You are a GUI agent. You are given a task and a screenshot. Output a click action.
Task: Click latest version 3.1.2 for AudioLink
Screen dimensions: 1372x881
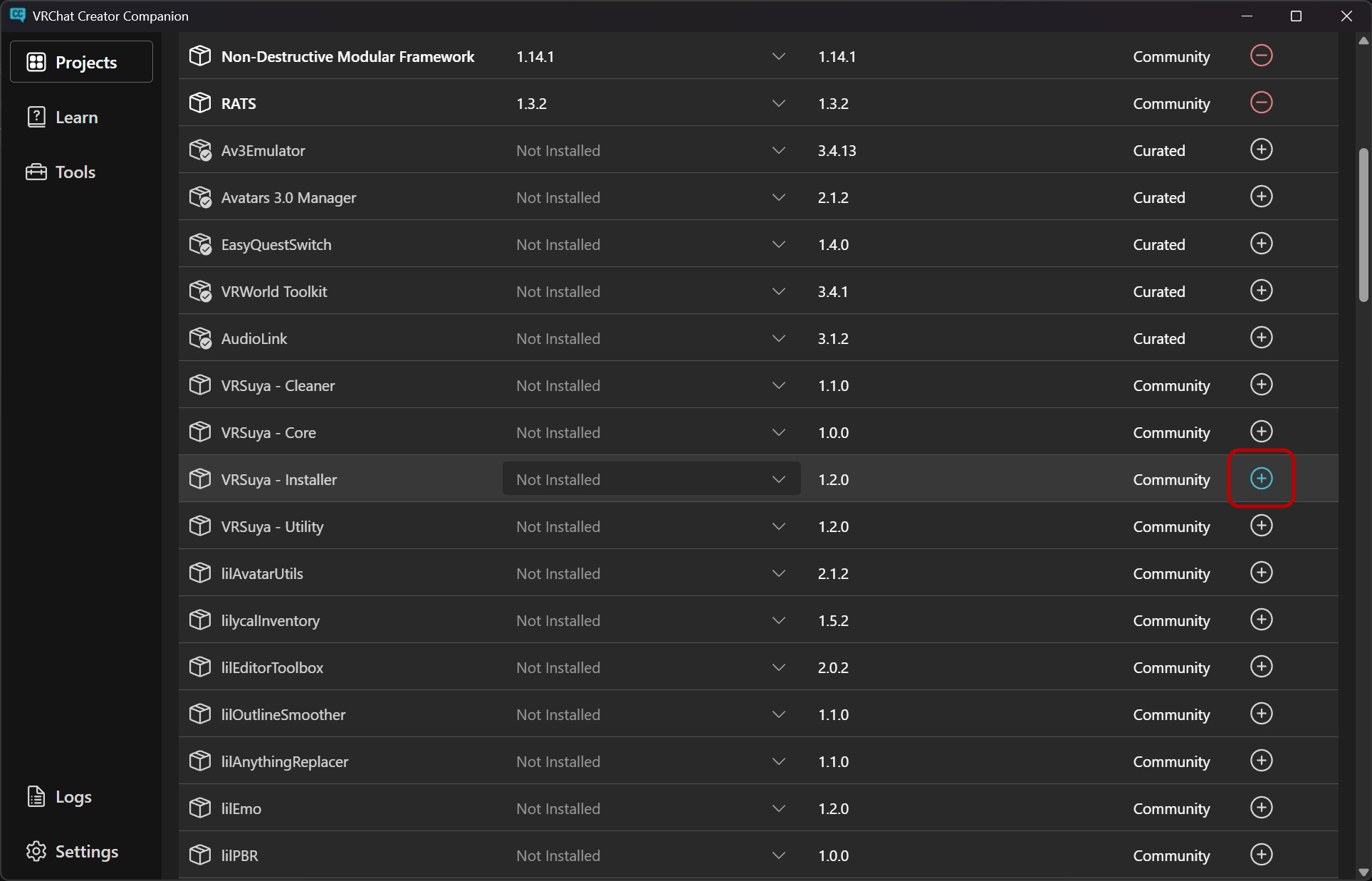(833, 338)
